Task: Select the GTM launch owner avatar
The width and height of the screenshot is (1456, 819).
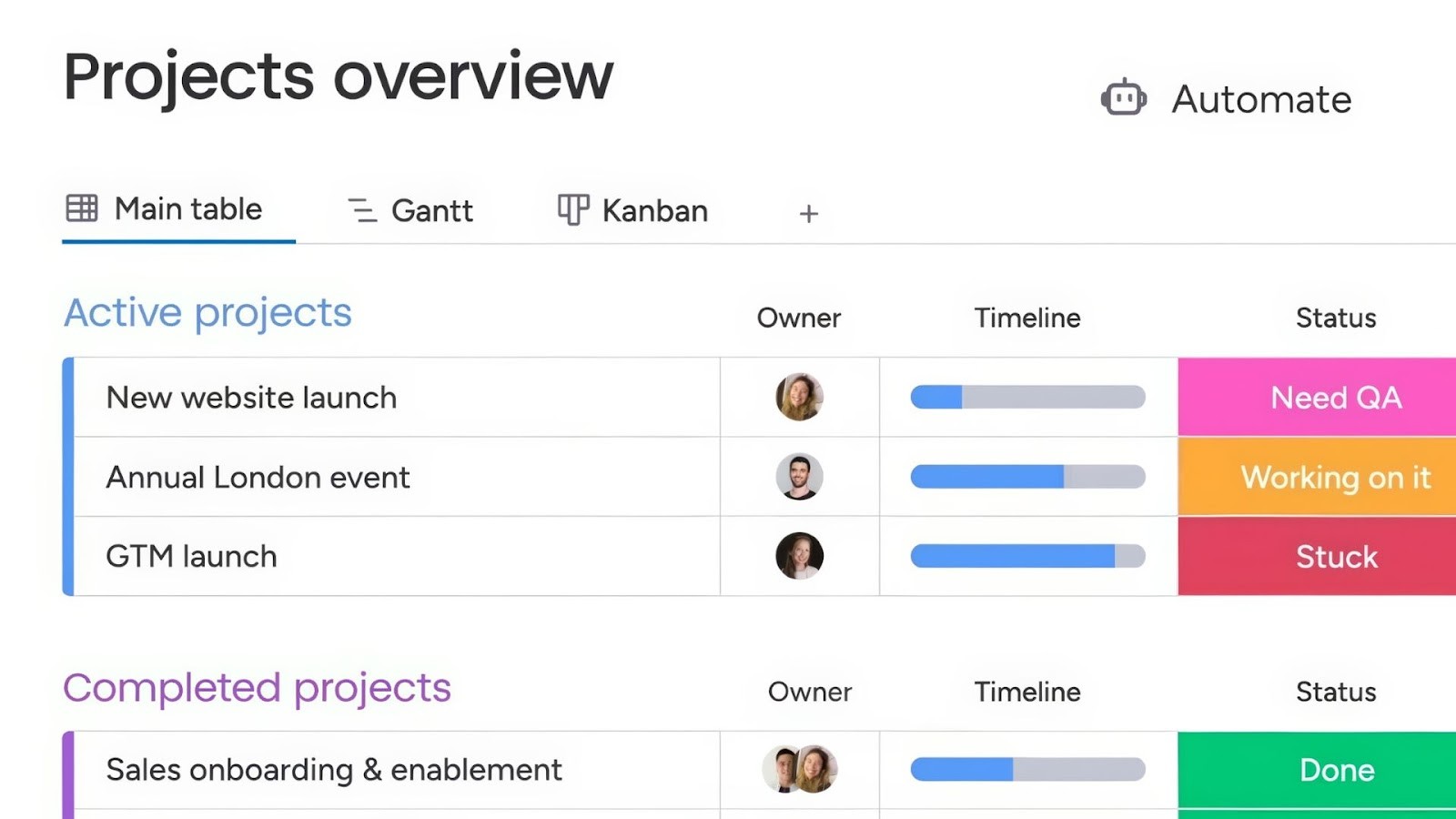Action: [798, 556]
